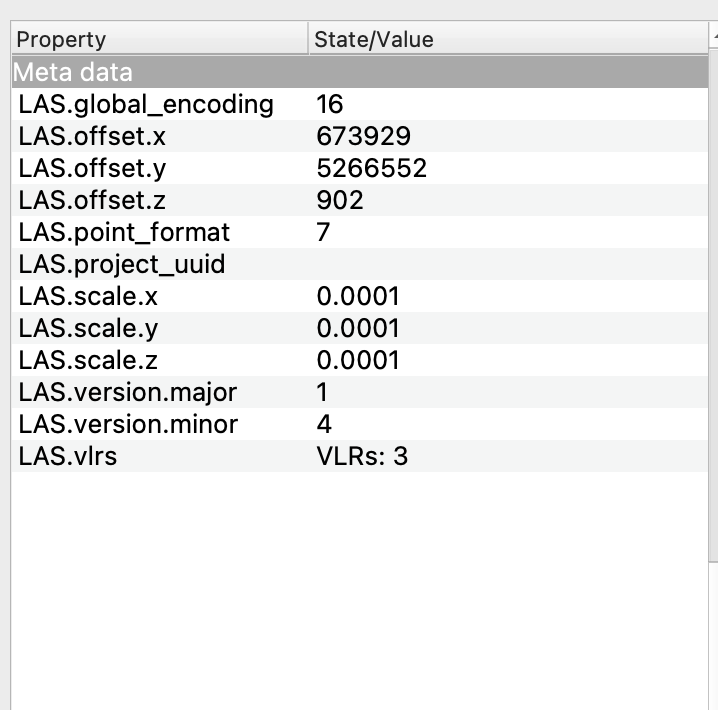Select the LAS.vlrs property name
Screen dimensions: 718x710
point(68,456)
